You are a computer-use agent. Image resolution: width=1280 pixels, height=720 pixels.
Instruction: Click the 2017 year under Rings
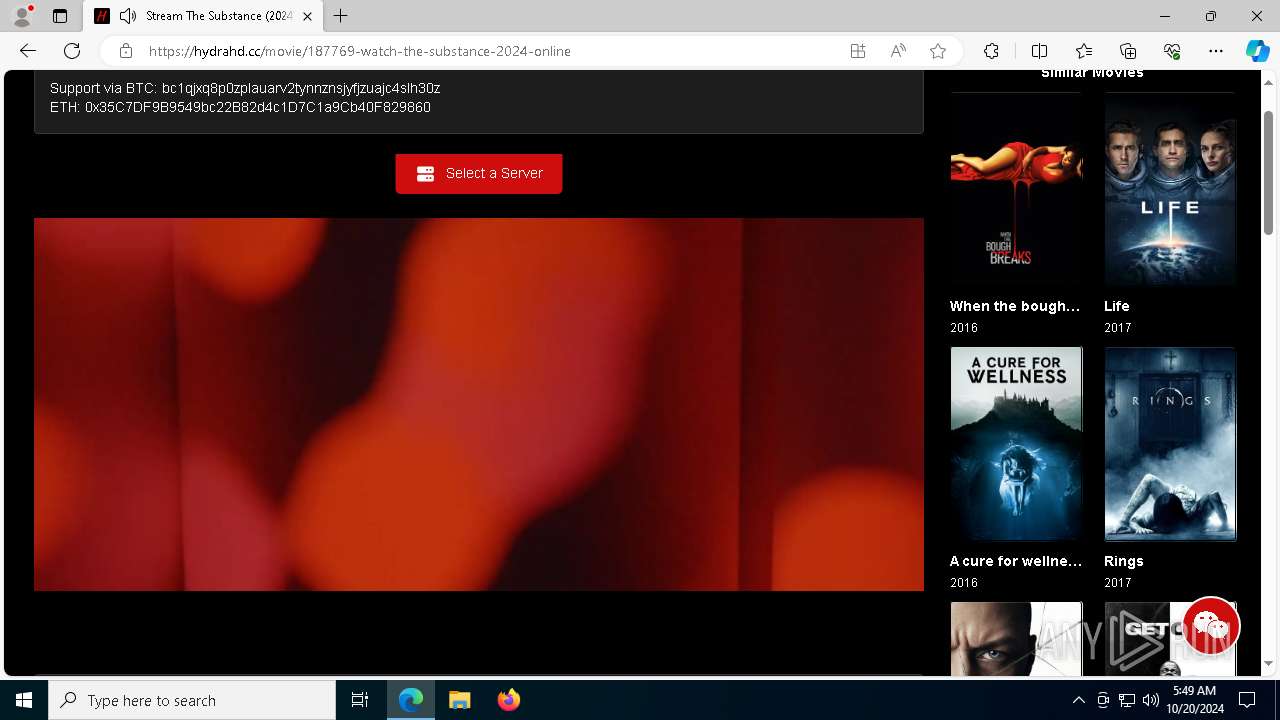pos(1118,583)
